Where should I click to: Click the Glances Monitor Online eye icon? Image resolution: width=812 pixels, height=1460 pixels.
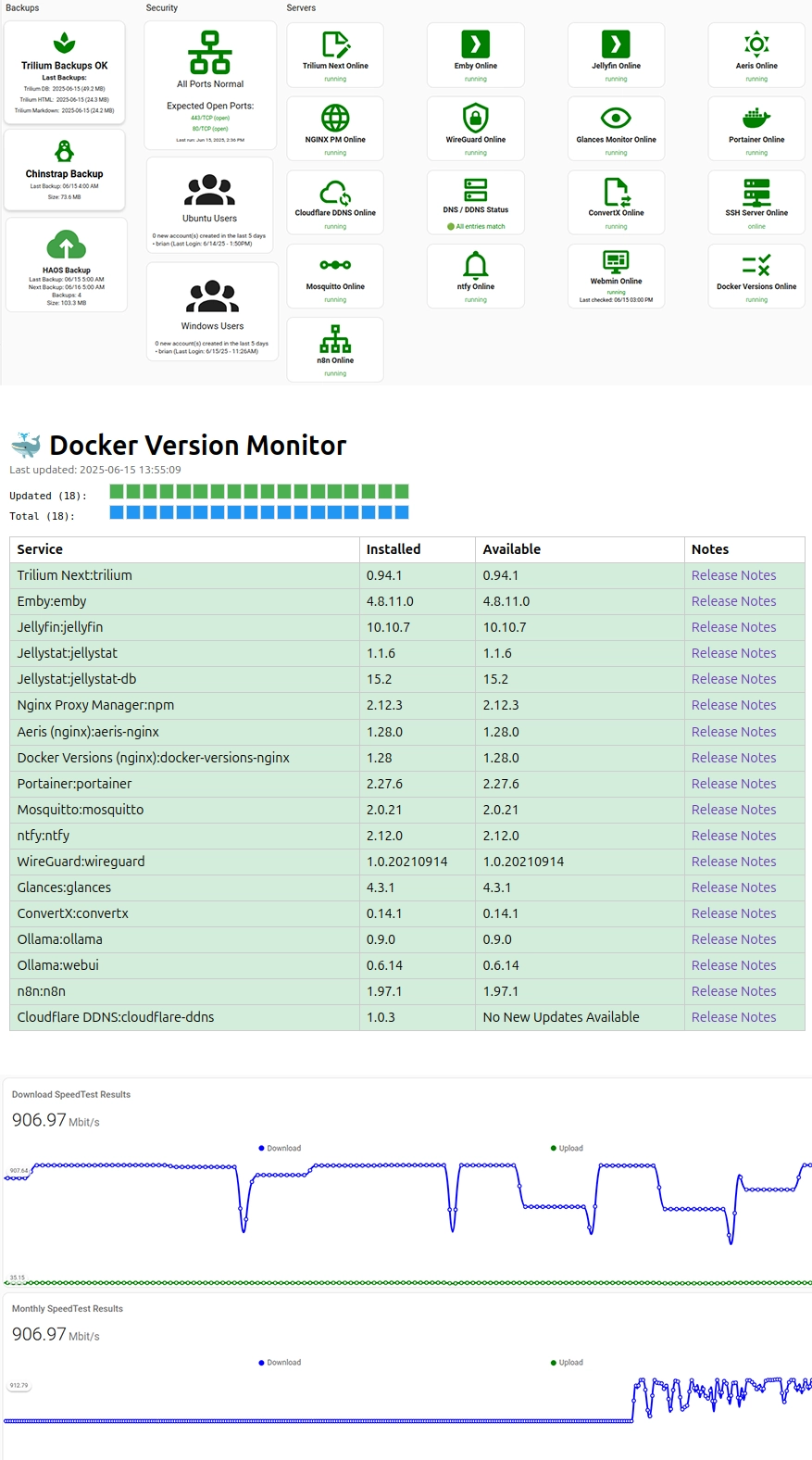point(616,118)
